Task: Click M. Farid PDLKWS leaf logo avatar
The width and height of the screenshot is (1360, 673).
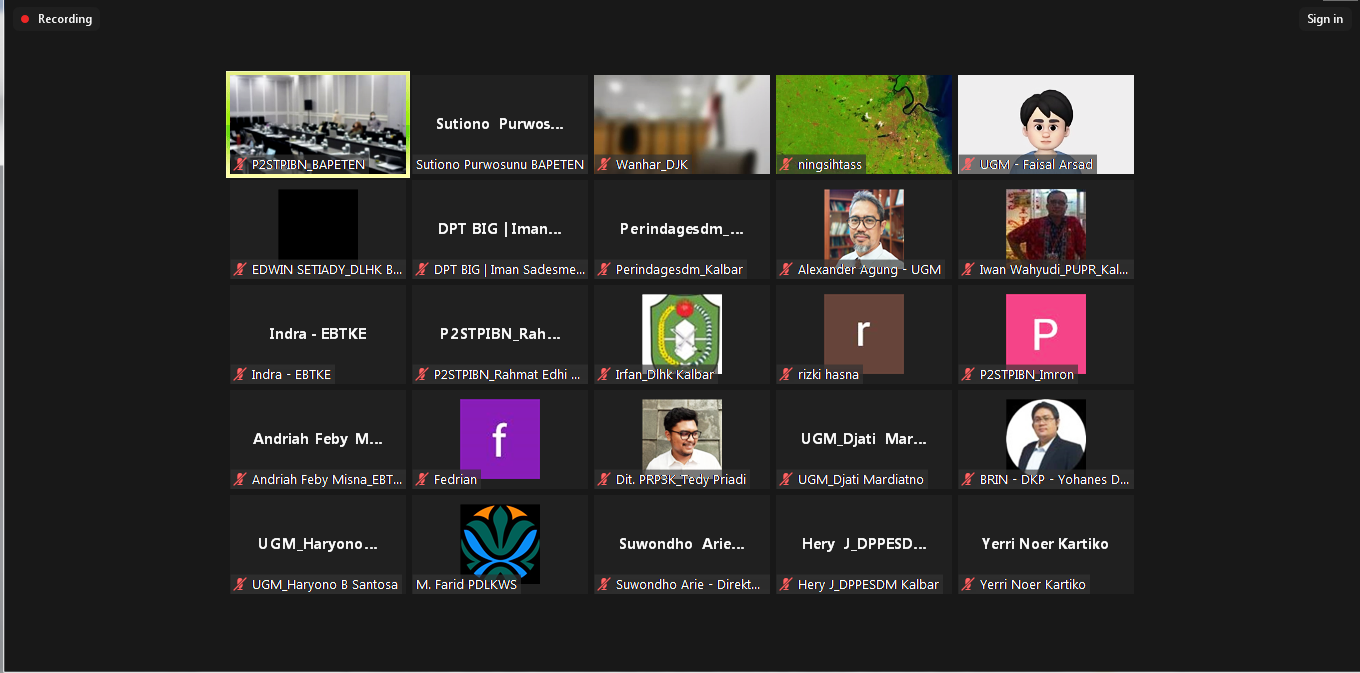Action: tap(499, 543)
